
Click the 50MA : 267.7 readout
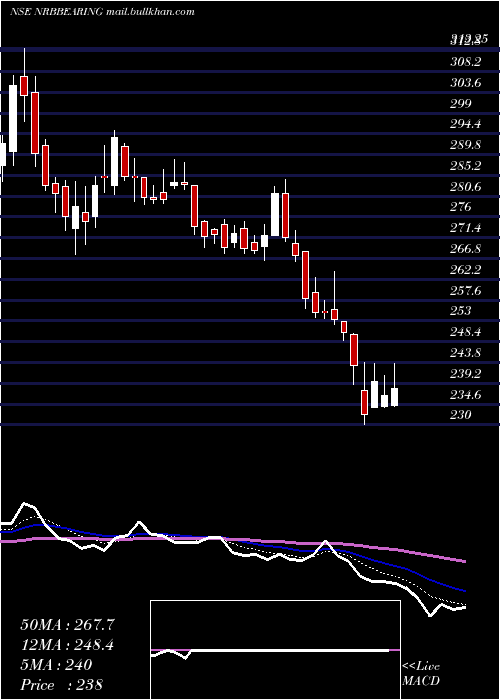click(67, 625)
